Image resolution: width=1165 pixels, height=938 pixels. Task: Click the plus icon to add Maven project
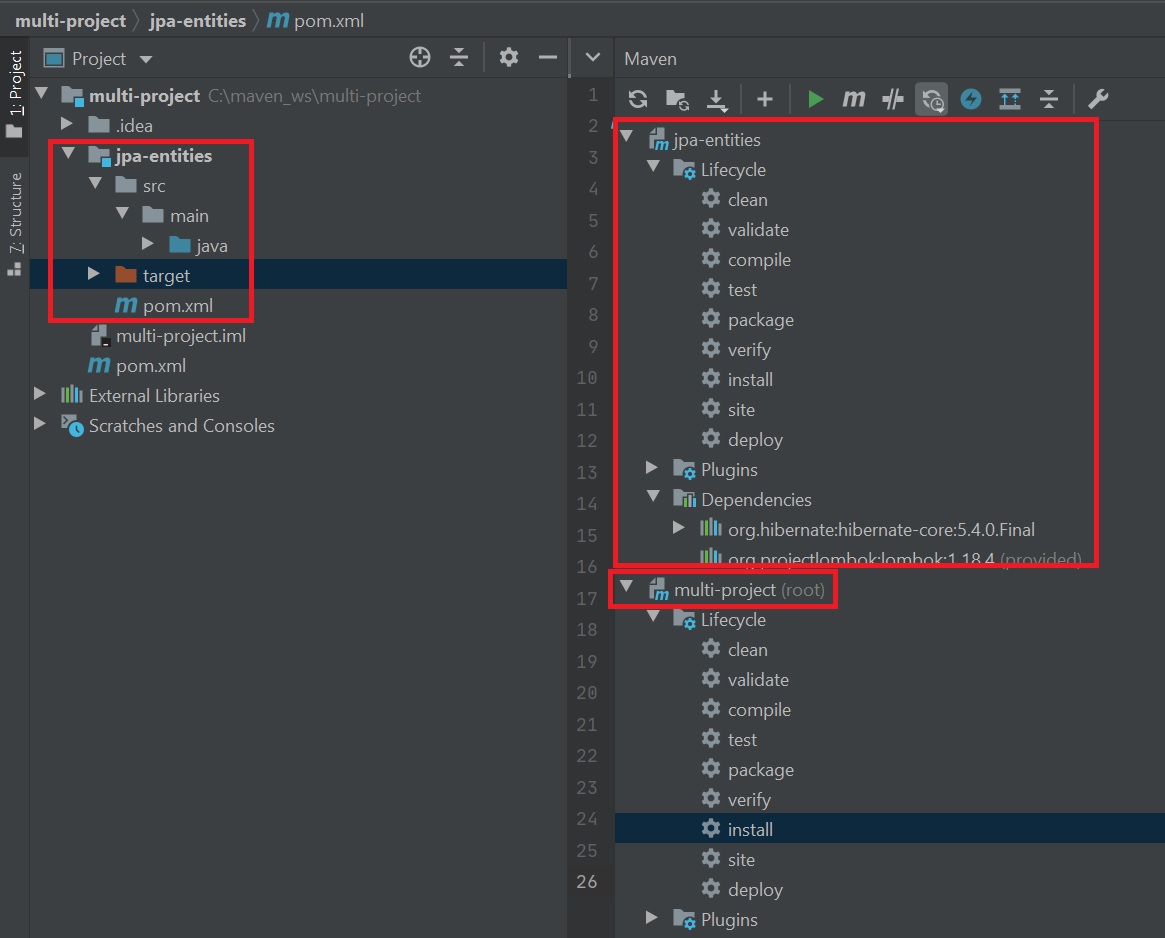tap(765, 99)
